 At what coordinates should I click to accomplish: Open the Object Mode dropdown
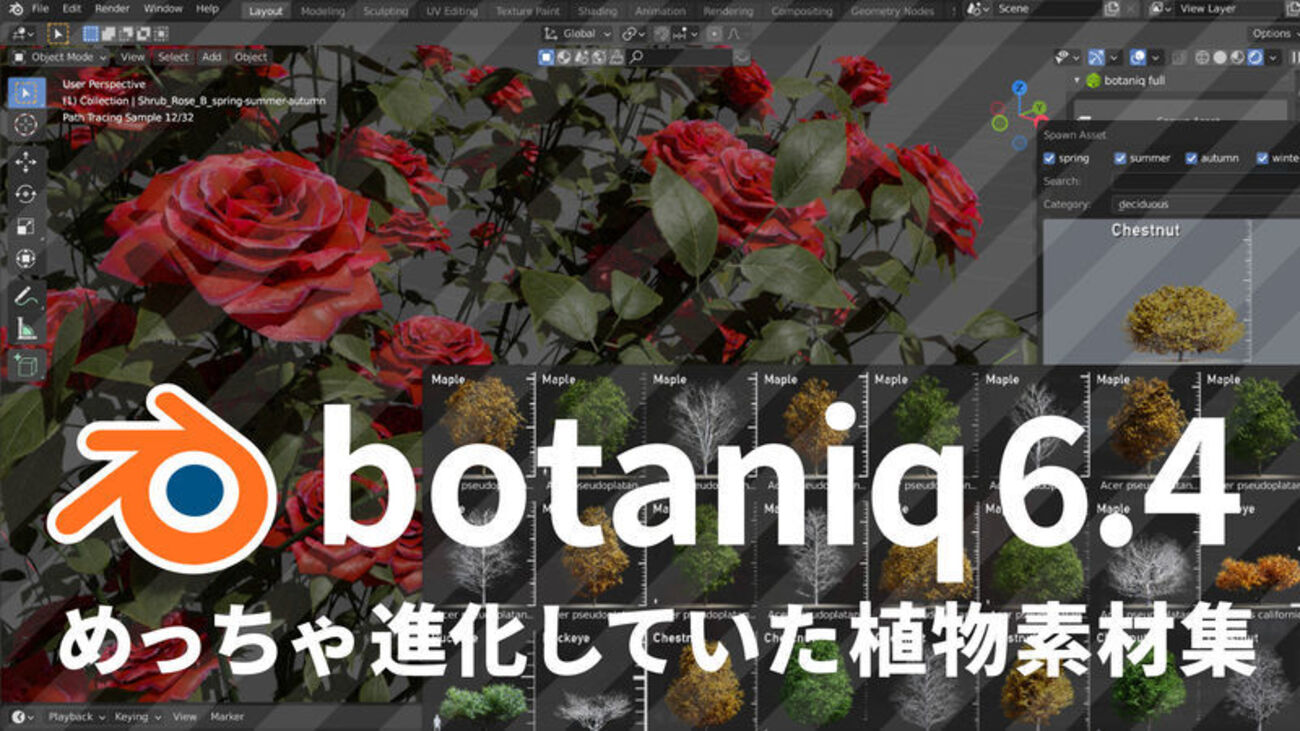point(61,57)
